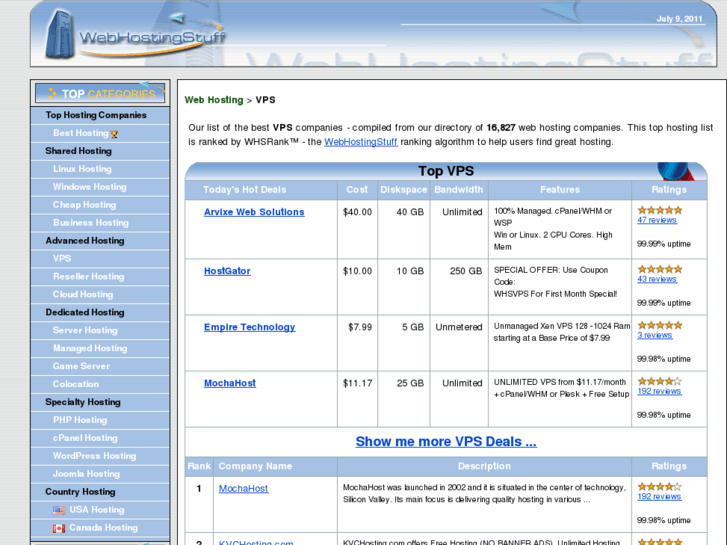Open 192 reviews in MochaHost's hot deals row
The image size is (727, 545).
tap(659, 391)
